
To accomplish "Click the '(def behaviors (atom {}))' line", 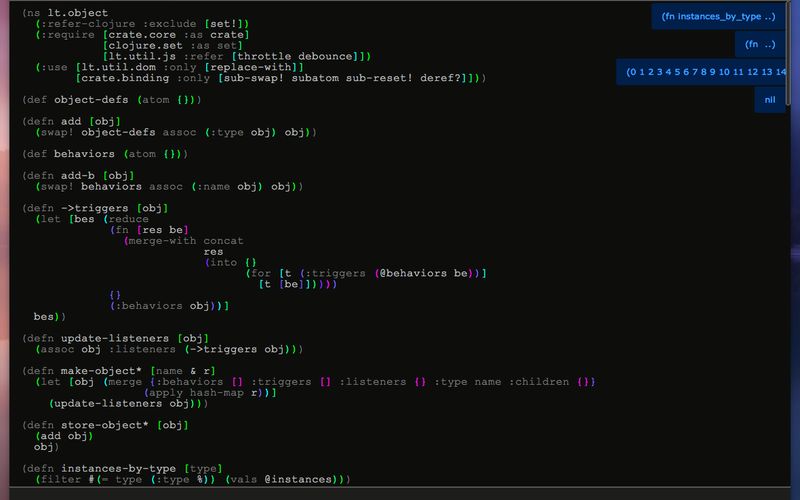I will pyautogui.click(x=105, y=154).
